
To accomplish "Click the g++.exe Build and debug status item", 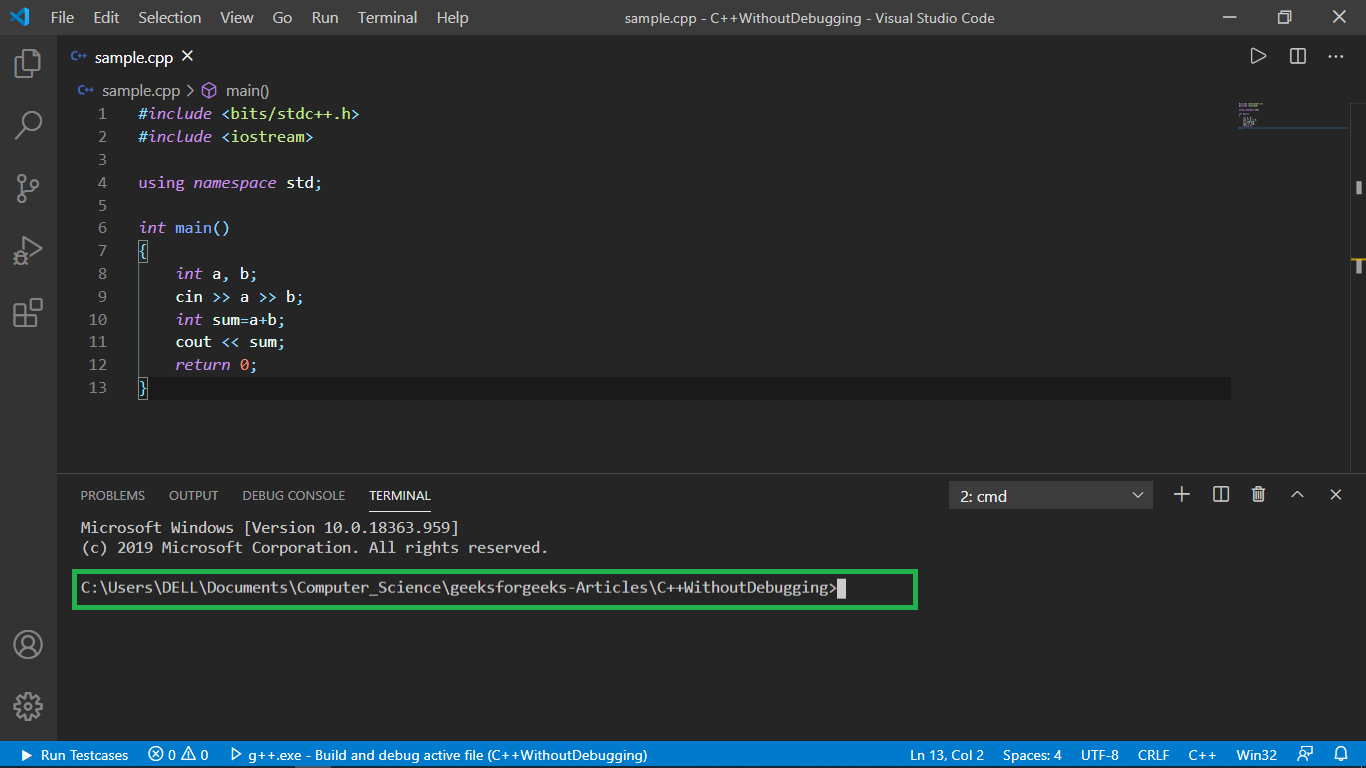I will 438,755.
